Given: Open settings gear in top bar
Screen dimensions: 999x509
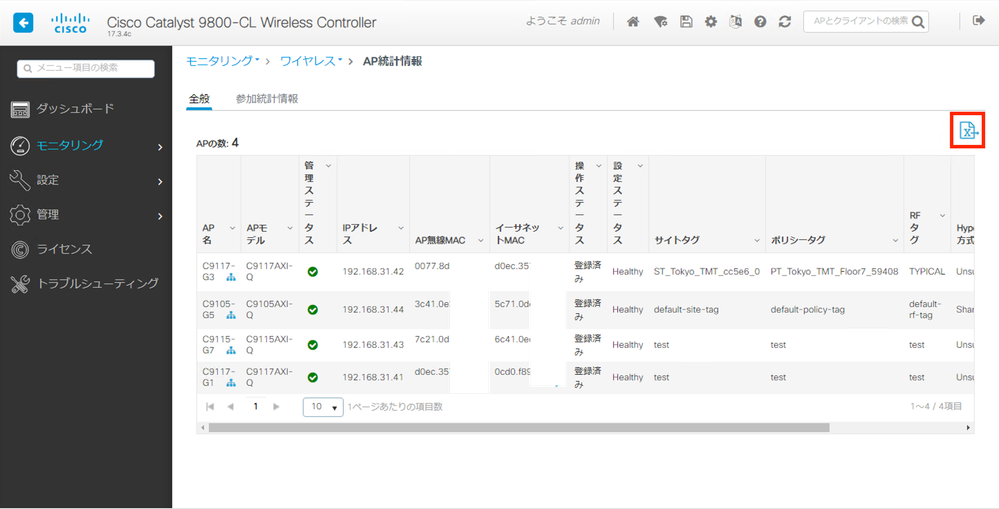Looking at the screenshot, I should click(710, 22).
